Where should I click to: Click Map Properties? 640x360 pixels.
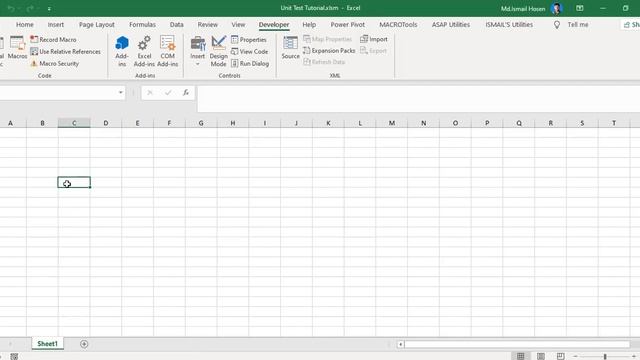point(327,39)
